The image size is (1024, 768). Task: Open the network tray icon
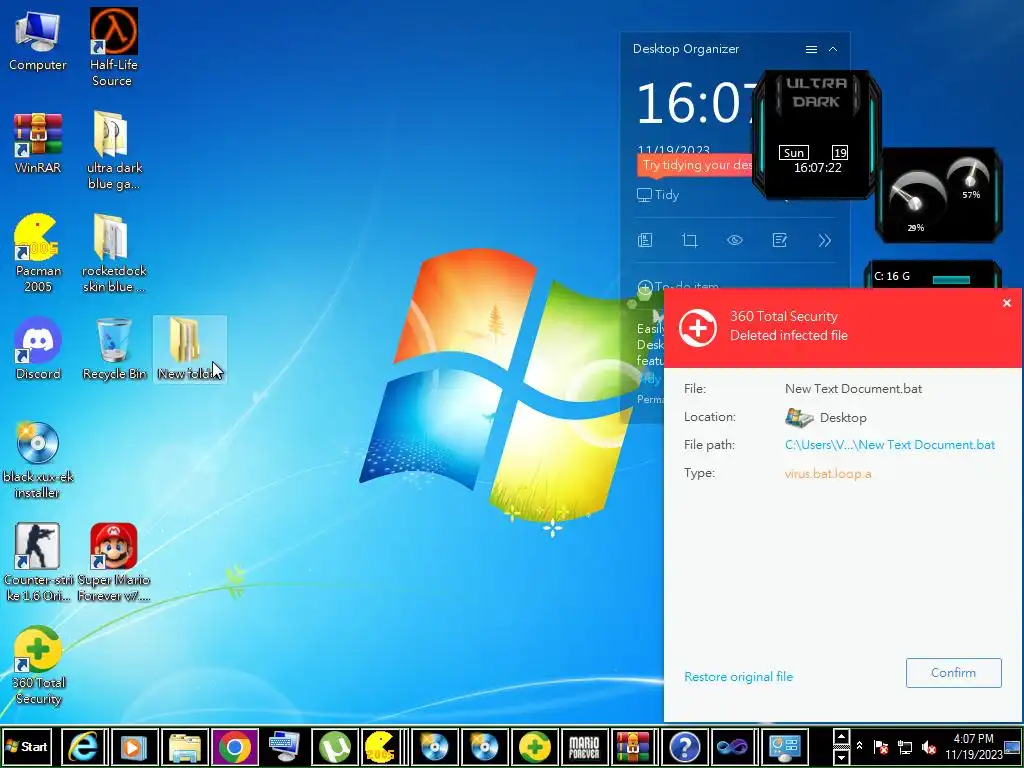point(905,746)
